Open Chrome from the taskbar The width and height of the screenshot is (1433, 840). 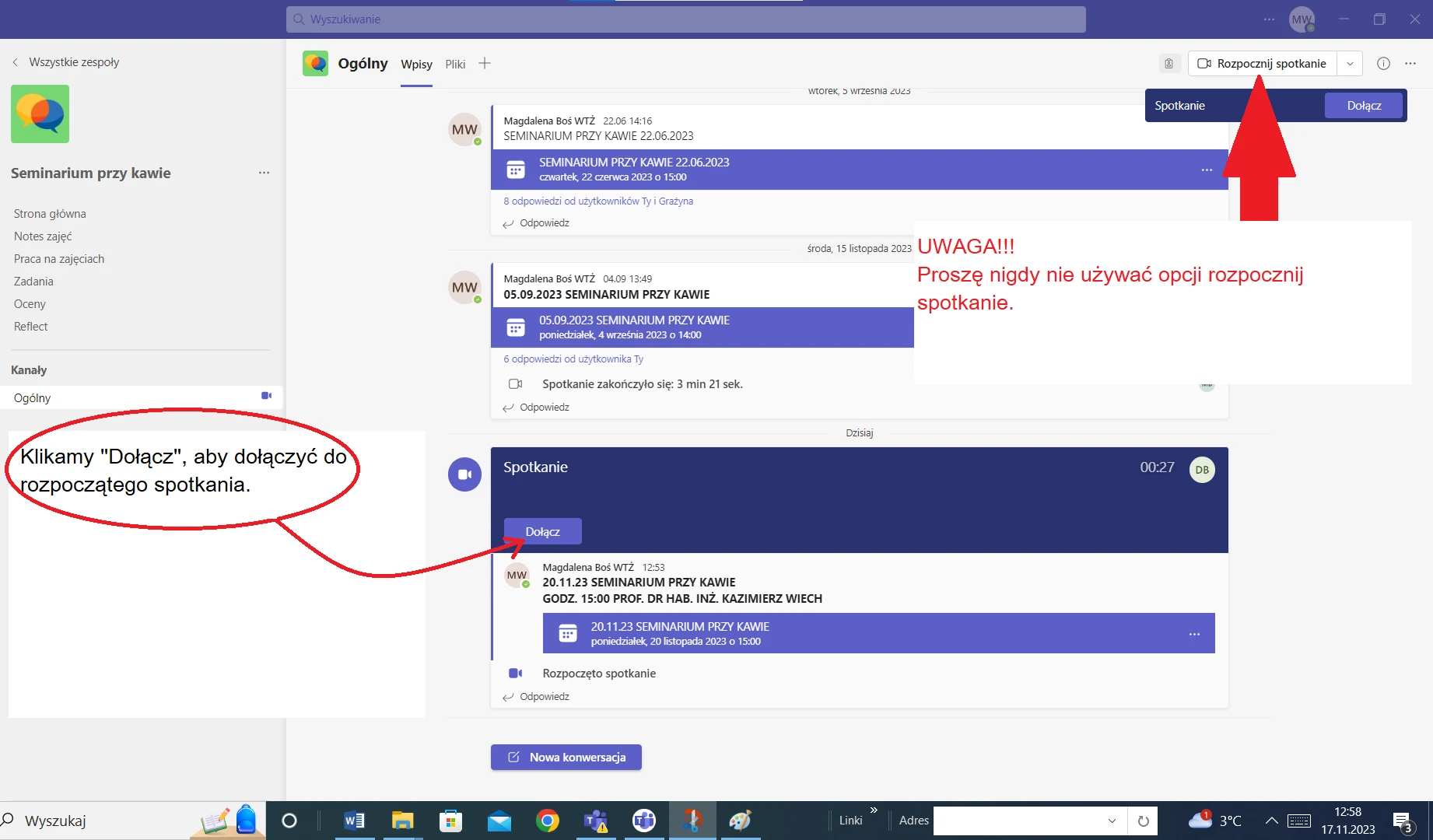point(547,821)
